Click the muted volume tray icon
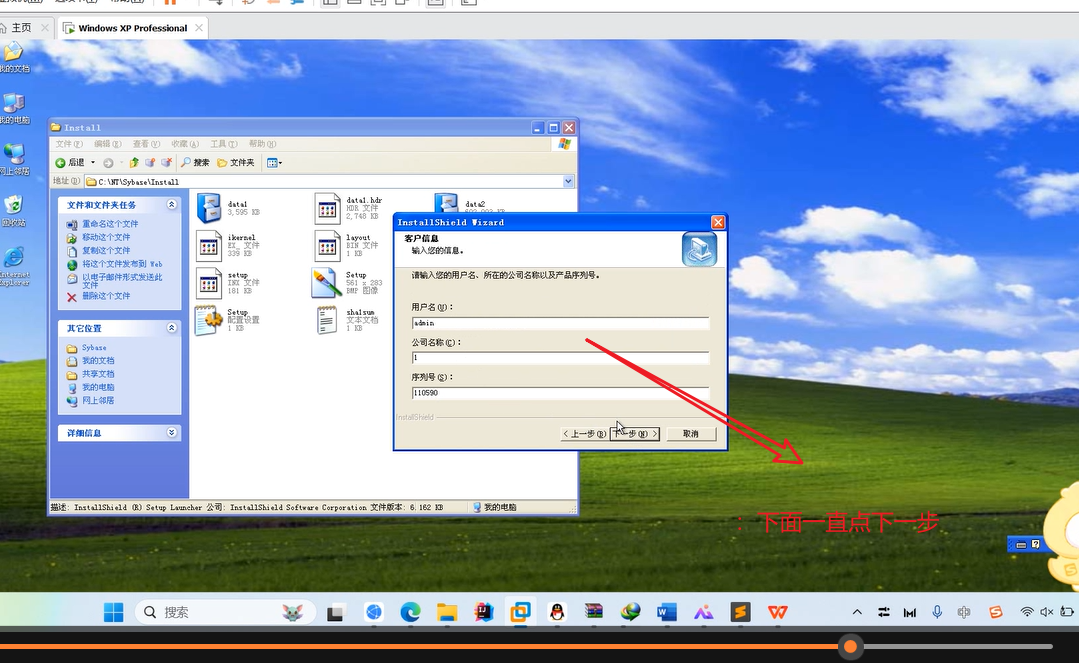This screenshot has height=663, width=1079. 1047,612
